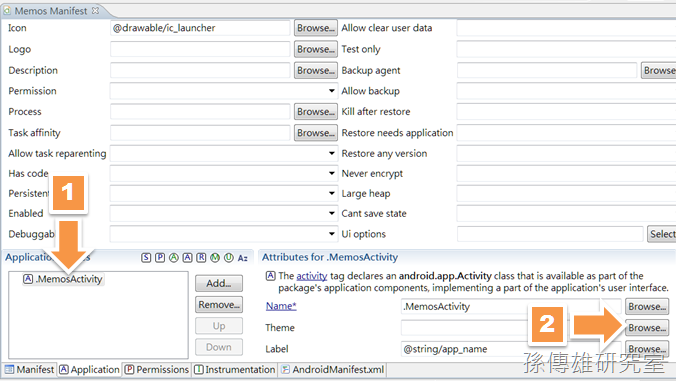Switch to the Instrumentation tab
Viewport: 676px width, 381px height.
click(x=235, y=370)
